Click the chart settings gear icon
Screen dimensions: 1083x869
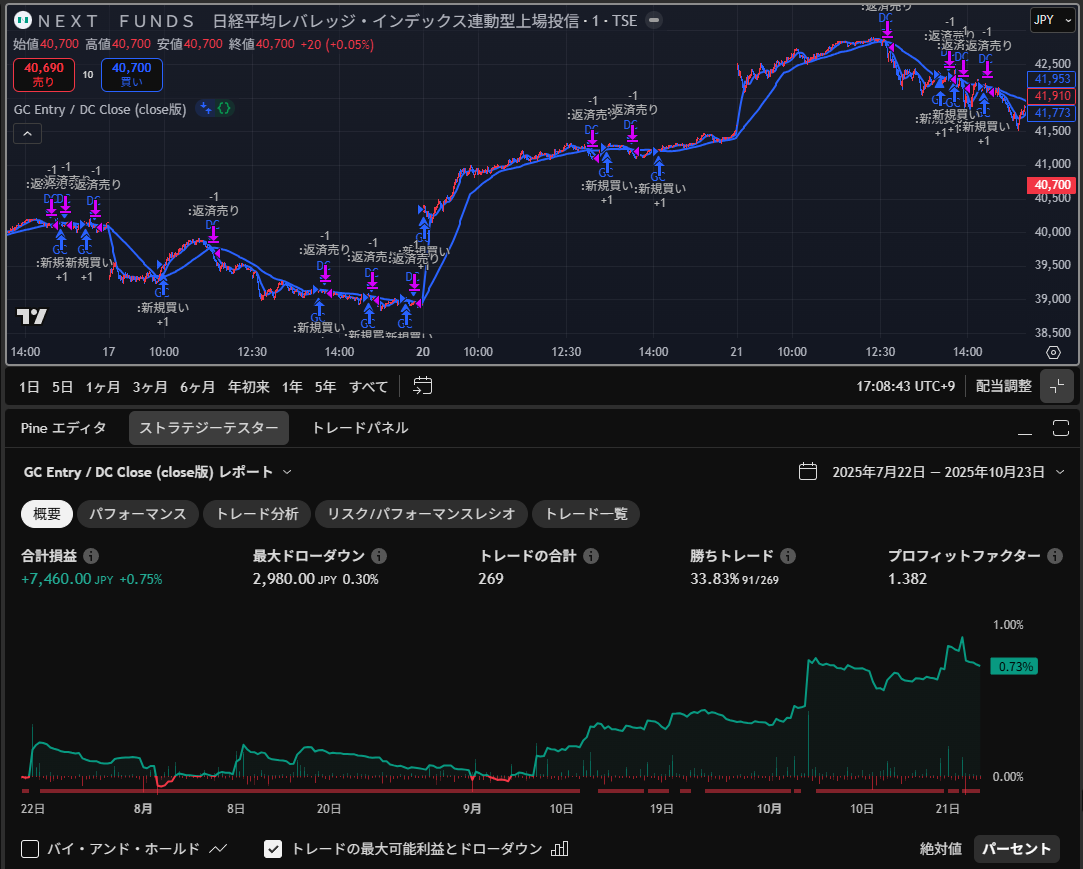click(x=1053, y=353)
